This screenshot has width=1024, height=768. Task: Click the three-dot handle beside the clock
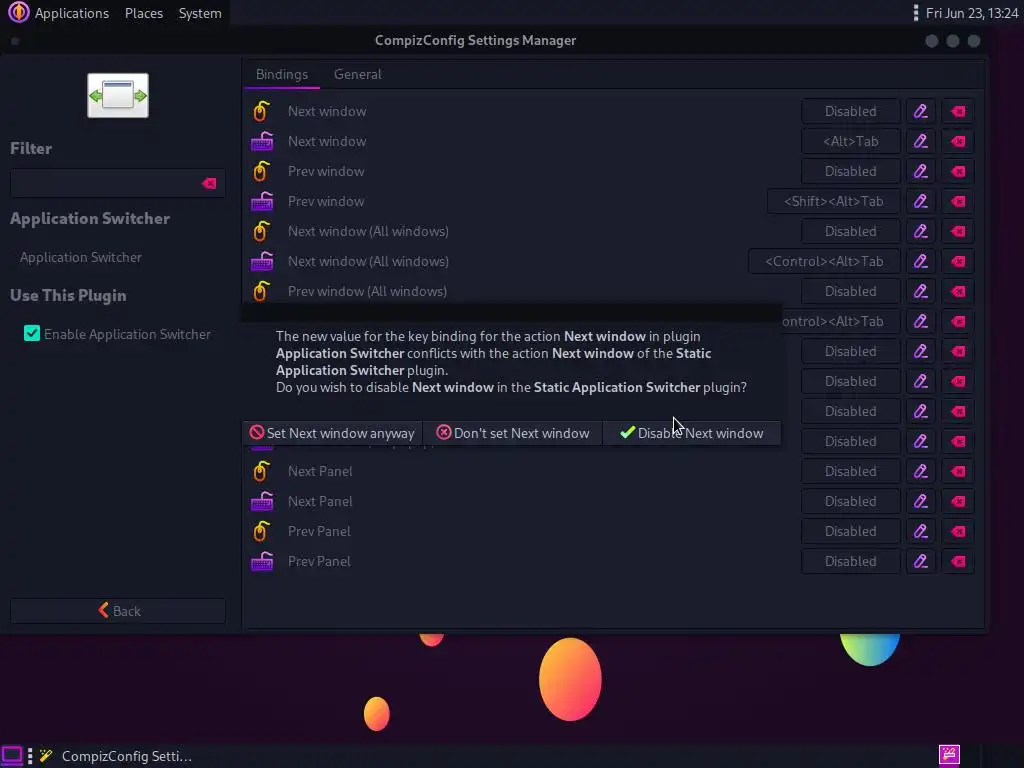tap(916, 13)
